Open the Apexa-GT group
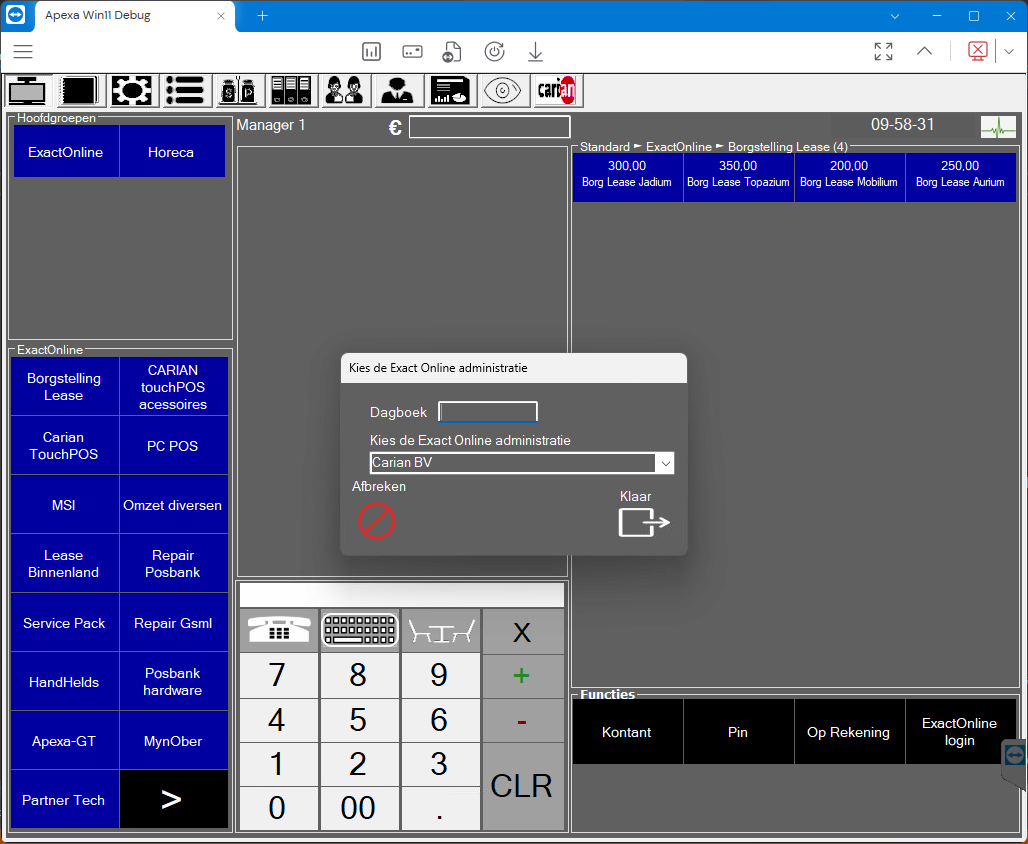The width and height of the screenshot is (1028, 844). (x=64, y=740)
